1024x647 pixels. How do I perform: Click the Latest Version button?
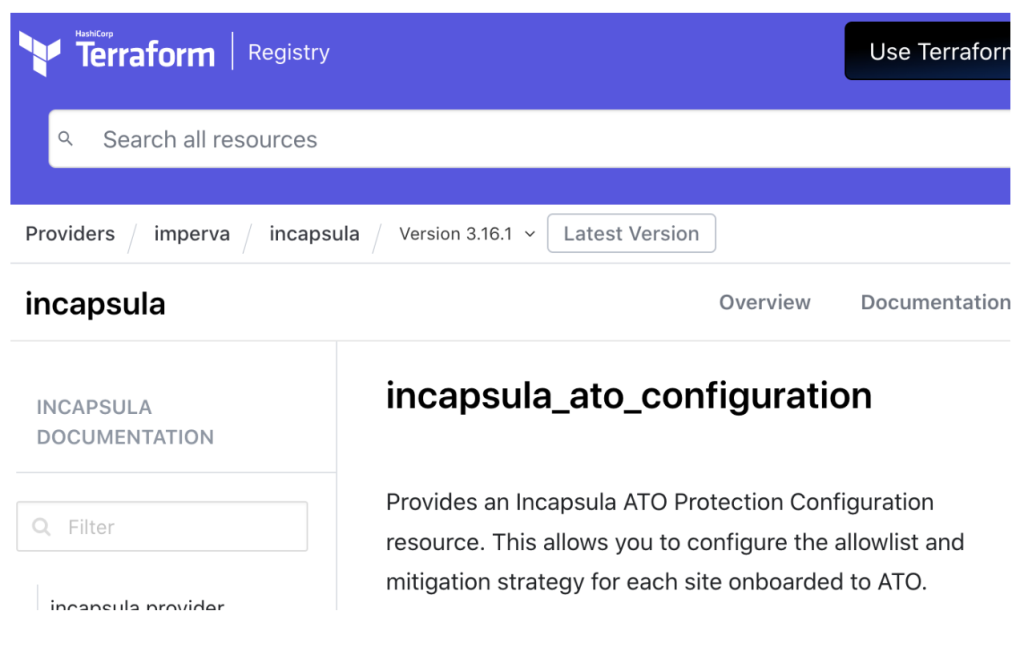coord(631,233)
